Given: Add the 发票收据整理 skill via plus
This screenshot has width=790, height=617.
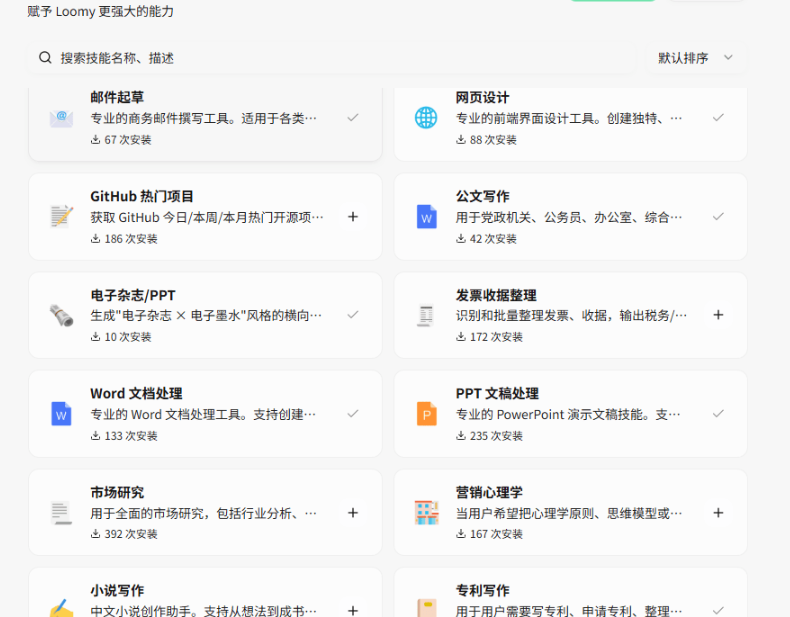Looking at the screenshot, I should pos(718,315).
